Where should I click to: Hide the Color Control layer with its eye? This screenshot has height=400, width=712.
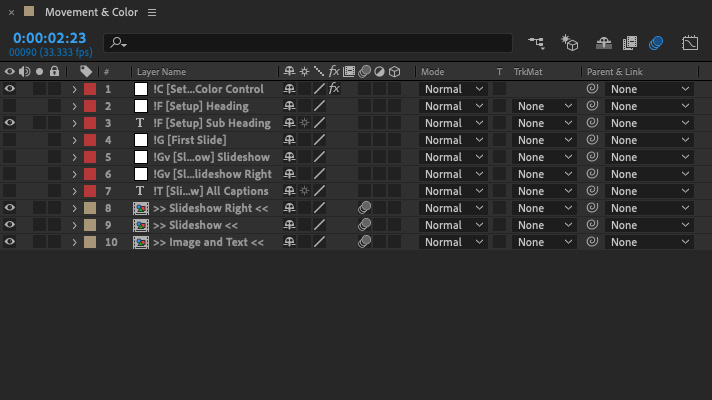[10, 89]
